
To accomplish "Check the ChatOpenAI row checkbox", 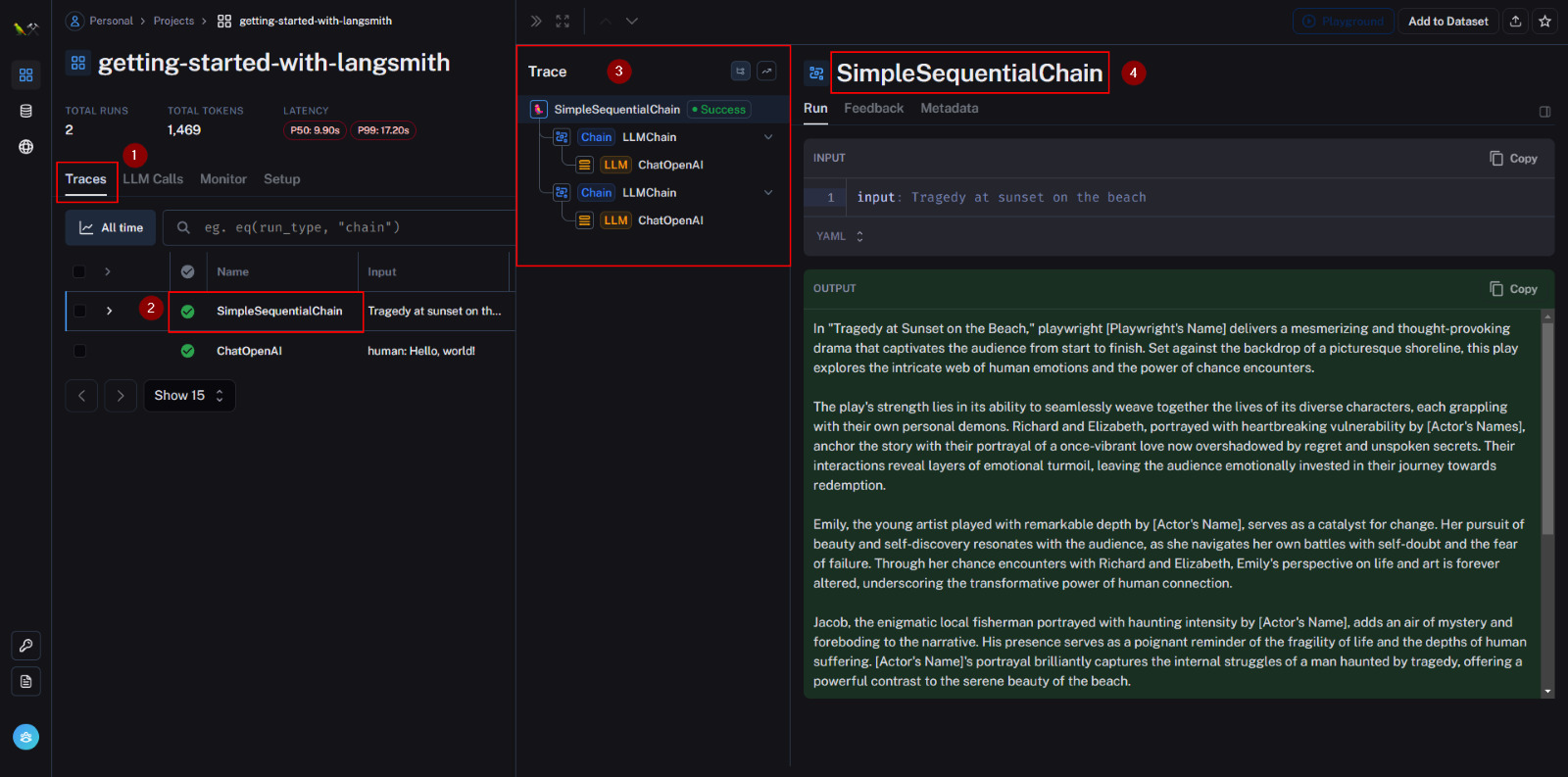I will pyautogui.click(x=80, y=351).
